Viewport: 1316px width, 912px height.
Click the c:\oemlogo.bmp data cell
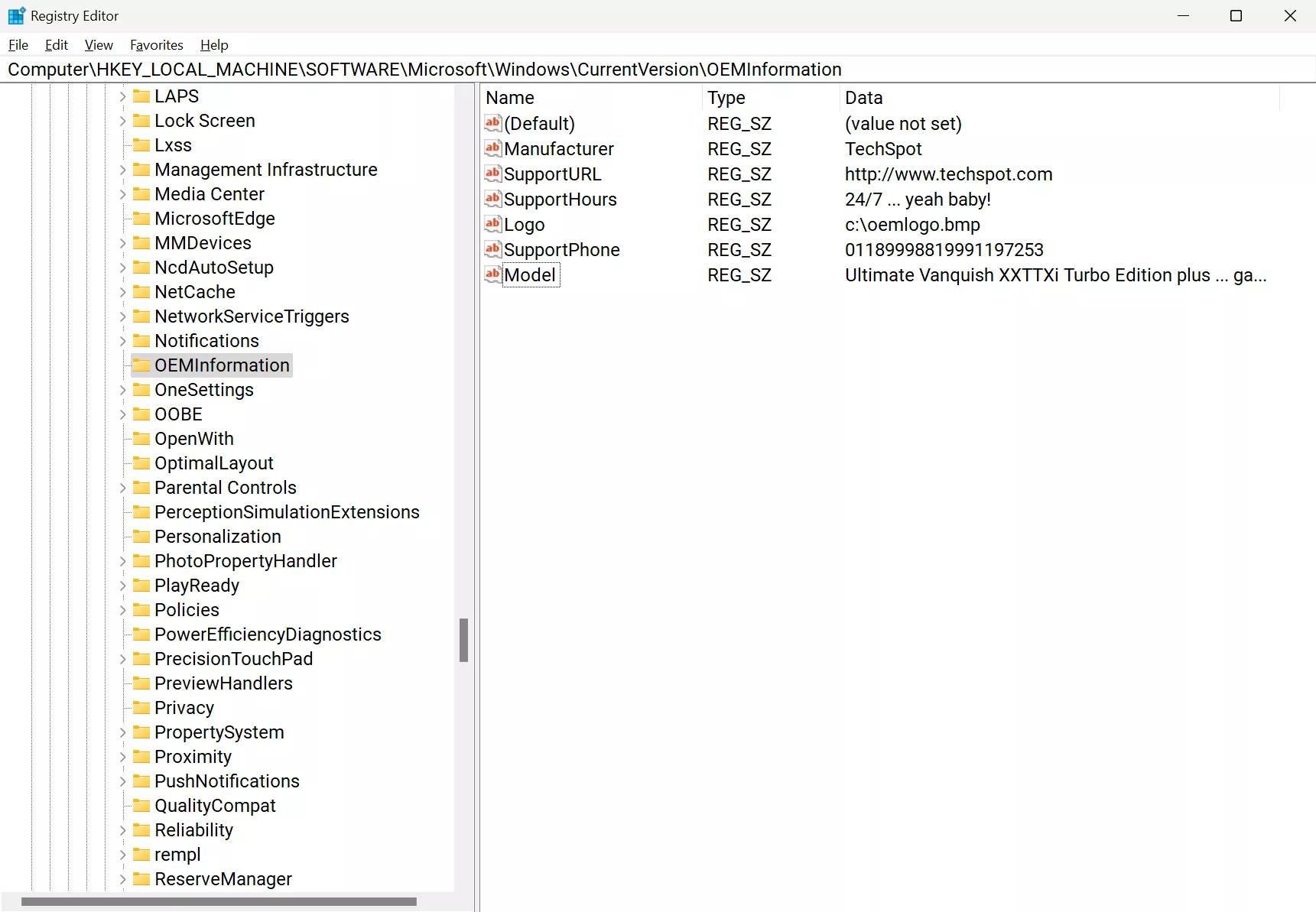click(912, 225)
